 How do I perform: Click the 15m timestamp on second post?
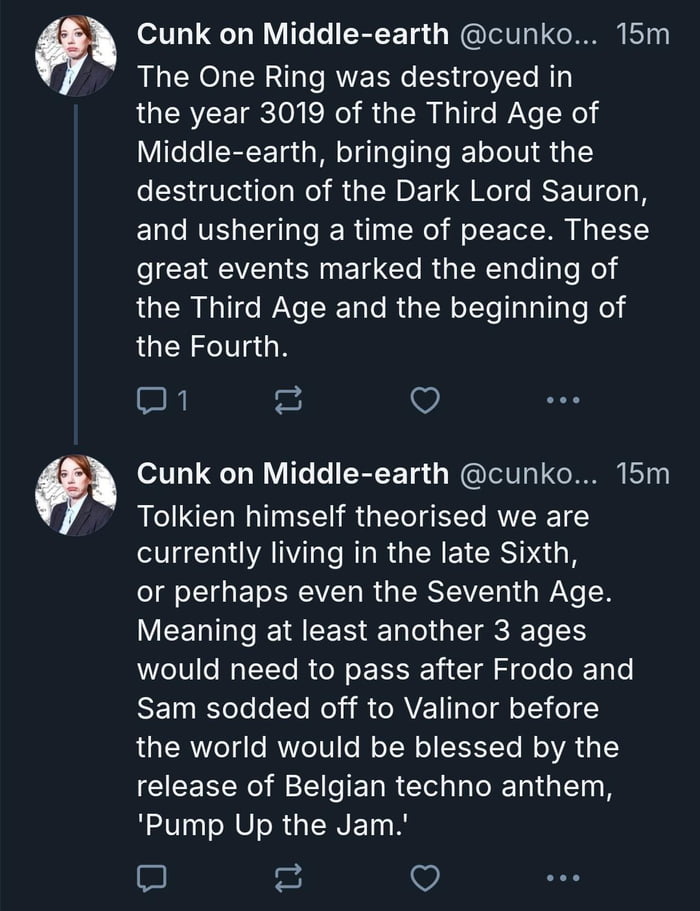click(644, 473)
